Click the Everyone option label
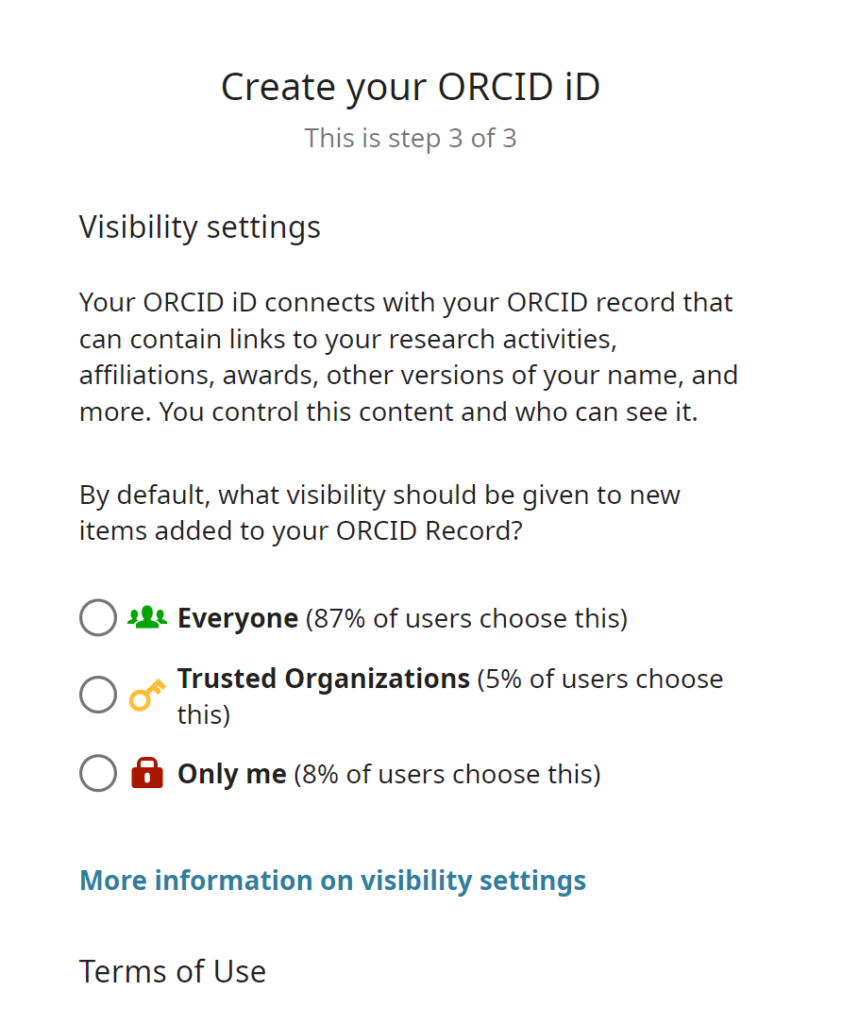 pyautogui.click(x=238, y=617)
